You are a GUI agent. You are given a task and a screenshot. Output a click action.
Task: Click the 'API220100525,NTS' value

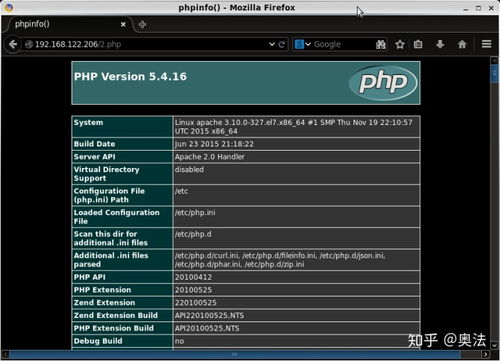209,315
